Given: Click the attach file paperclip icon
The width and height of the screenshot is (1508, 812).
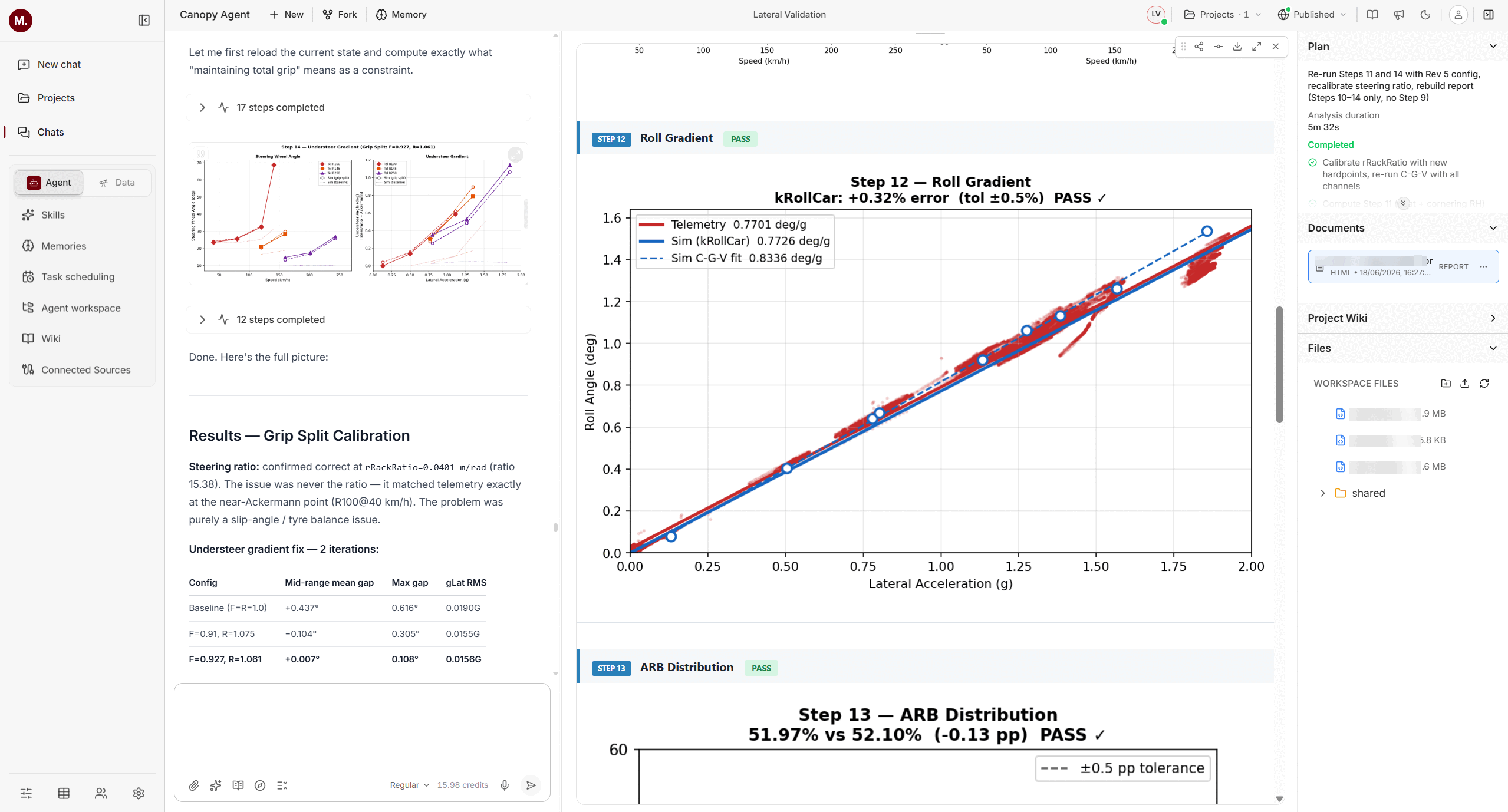Looking at the screenshot, I should (x=194, y=785).
